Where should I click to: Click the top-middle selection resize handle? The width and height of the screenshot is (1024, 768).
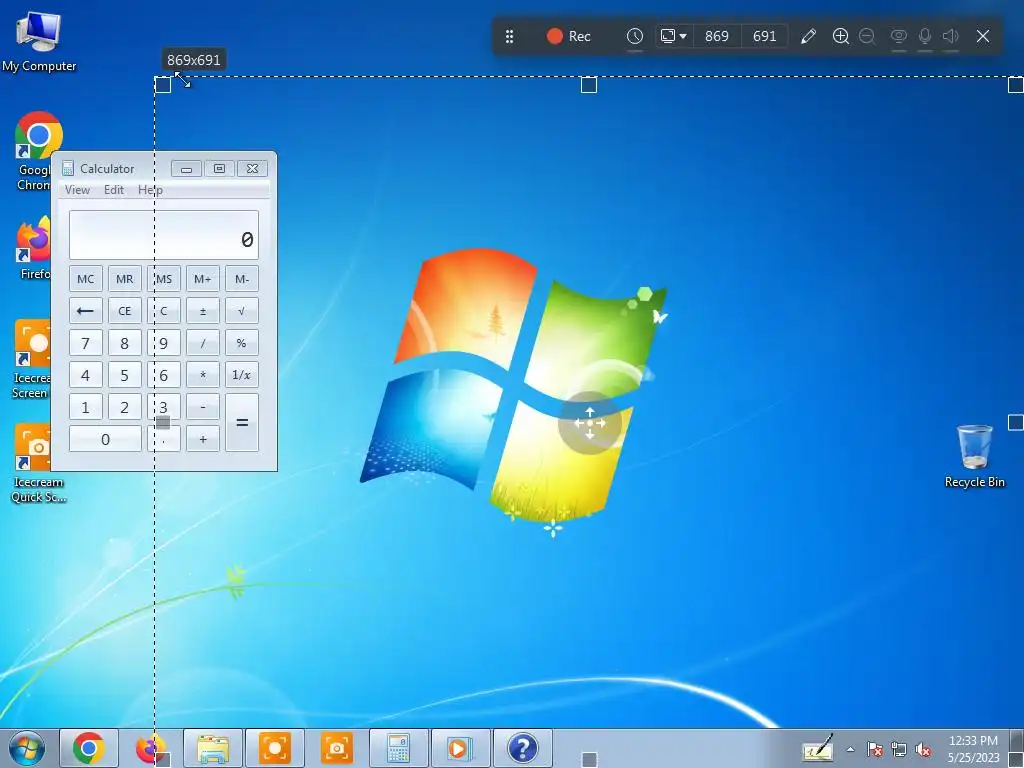[588, 85]
